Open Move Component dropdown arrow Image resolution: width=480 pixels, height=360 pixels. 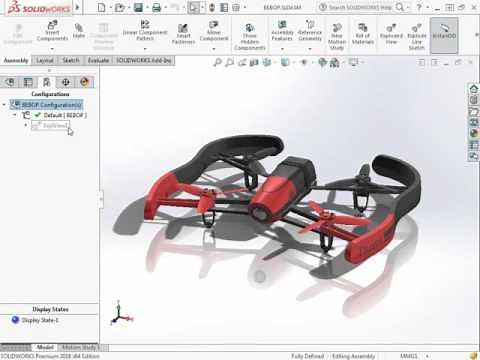coord(214,49)
